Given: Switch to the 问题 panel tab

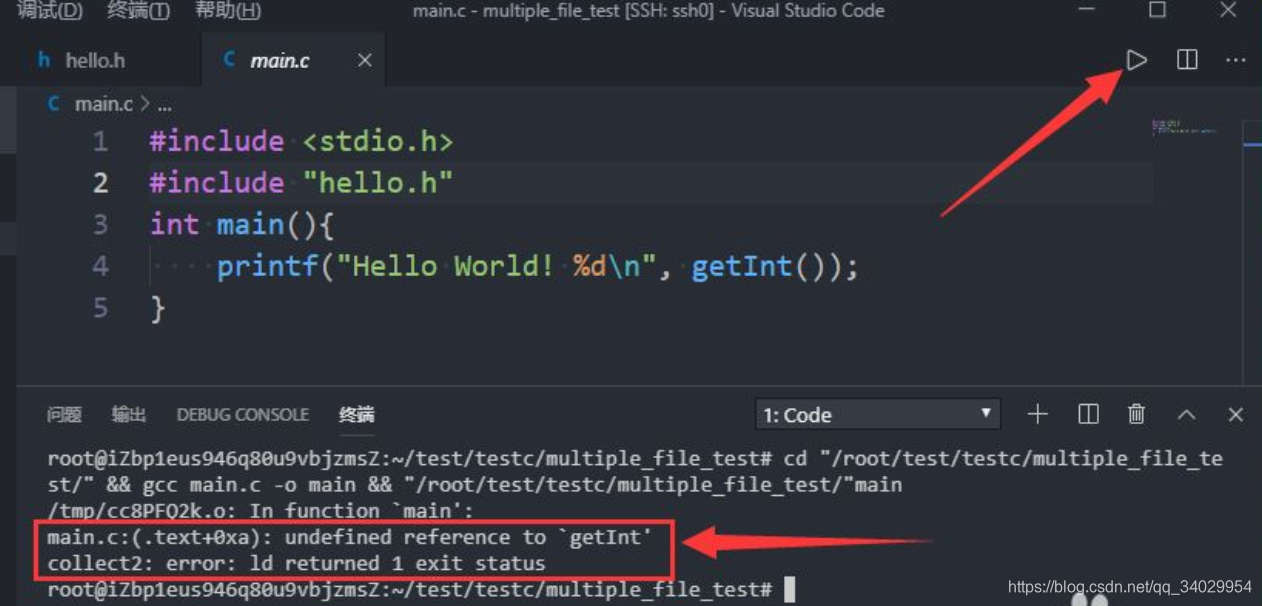Looking at the screenshot, I should coord(64,414).
